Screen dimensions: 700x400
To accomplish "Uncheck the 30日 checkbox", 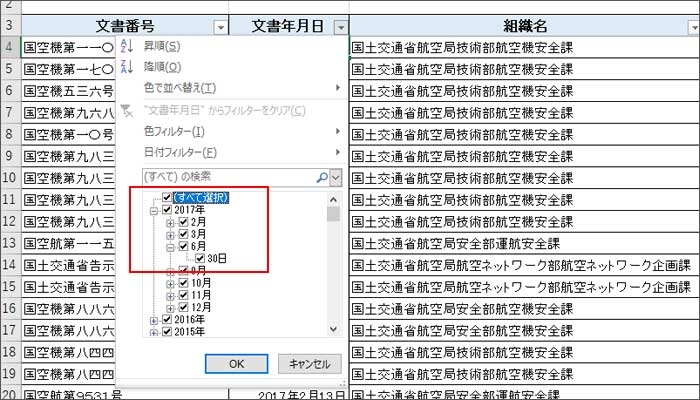I will click(201, 258).
